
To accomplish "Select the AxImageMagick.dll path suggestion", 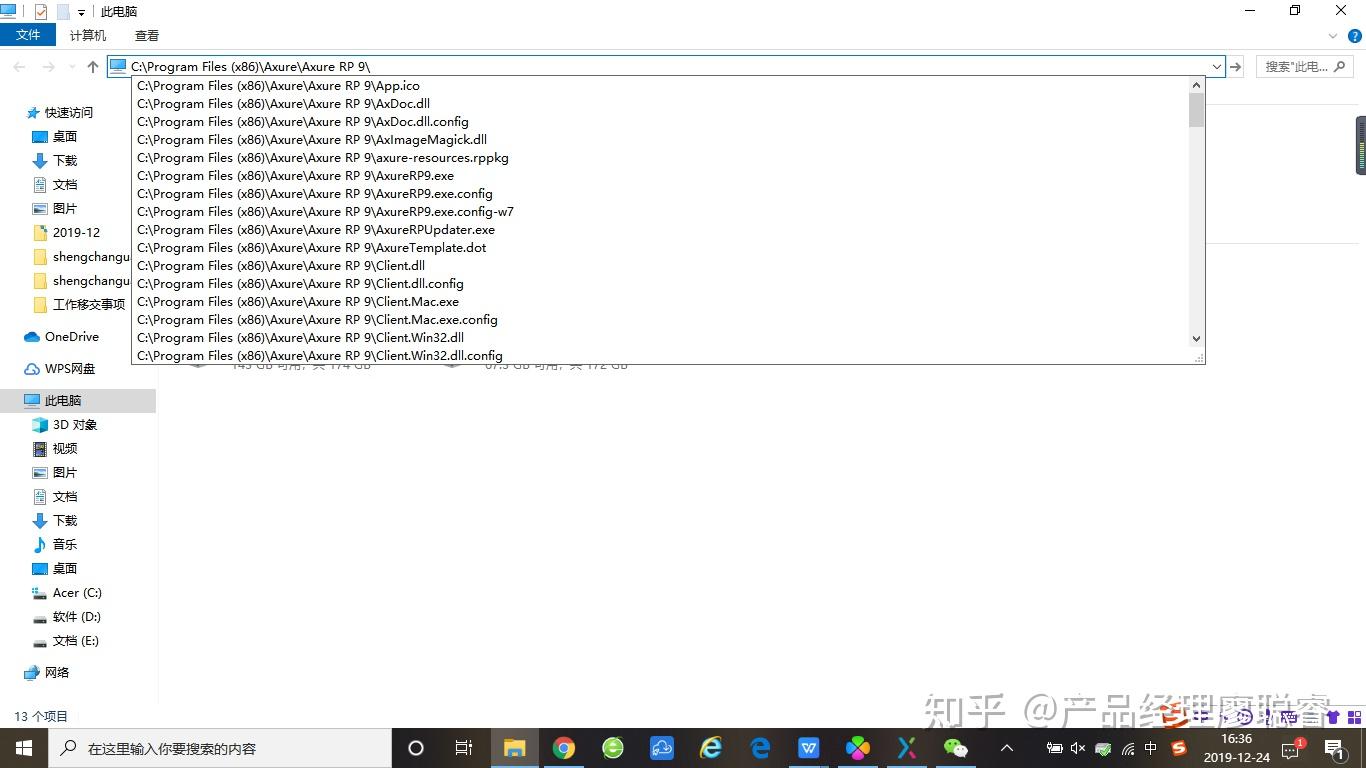I will (x=661, y=140).
